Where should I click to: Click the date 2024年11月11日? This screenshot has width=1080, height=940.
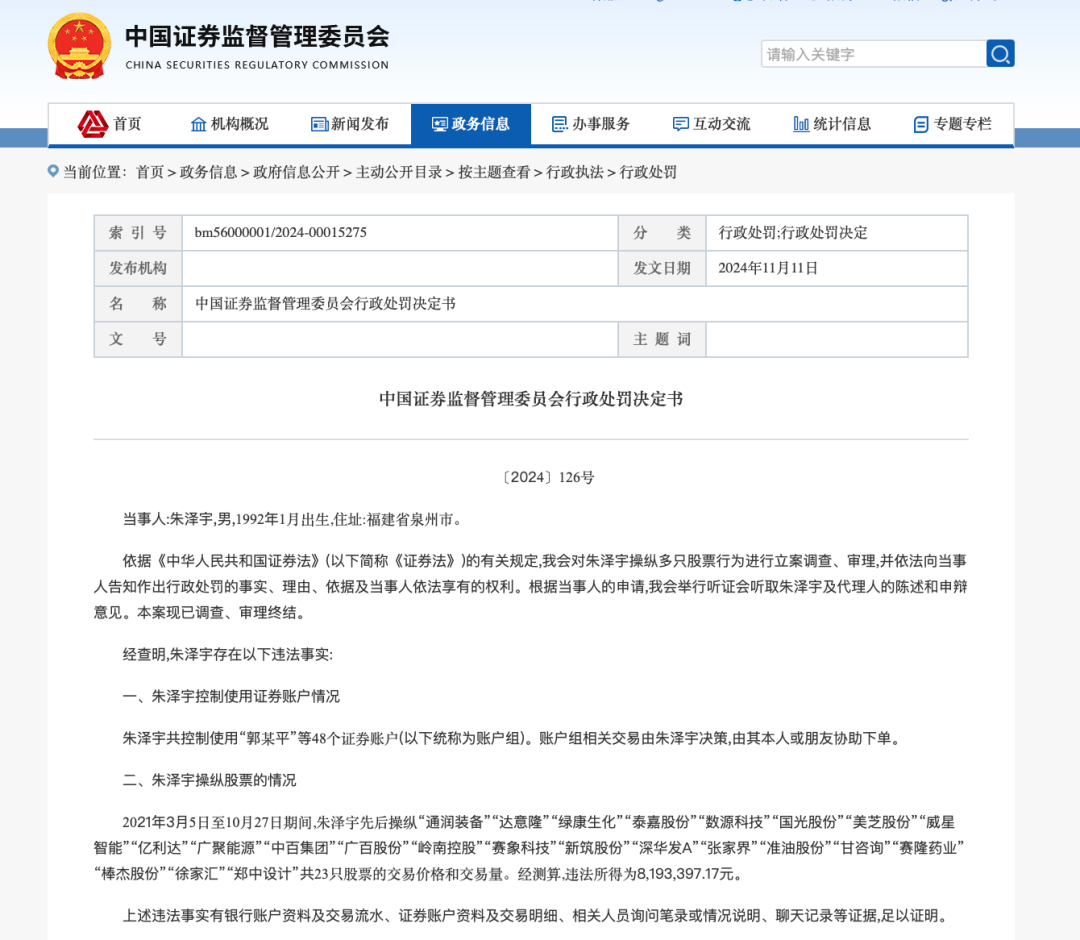[768, 268]
